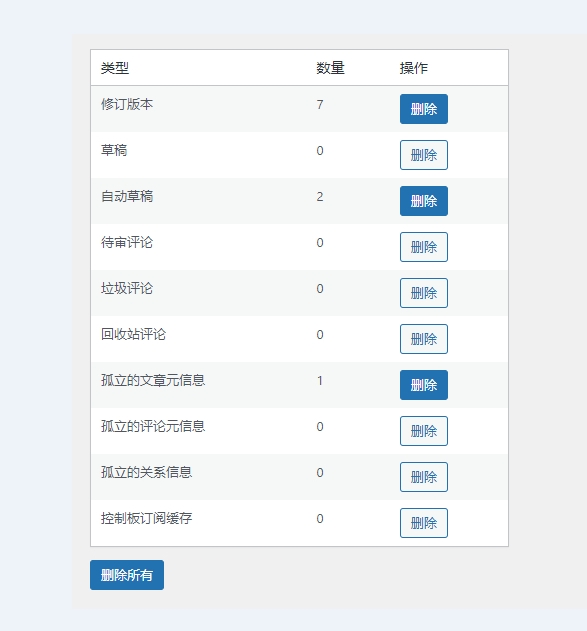Click the 孤立的文章元信息 label
Viewport: 587px width, 631px height.
(153, 380)
